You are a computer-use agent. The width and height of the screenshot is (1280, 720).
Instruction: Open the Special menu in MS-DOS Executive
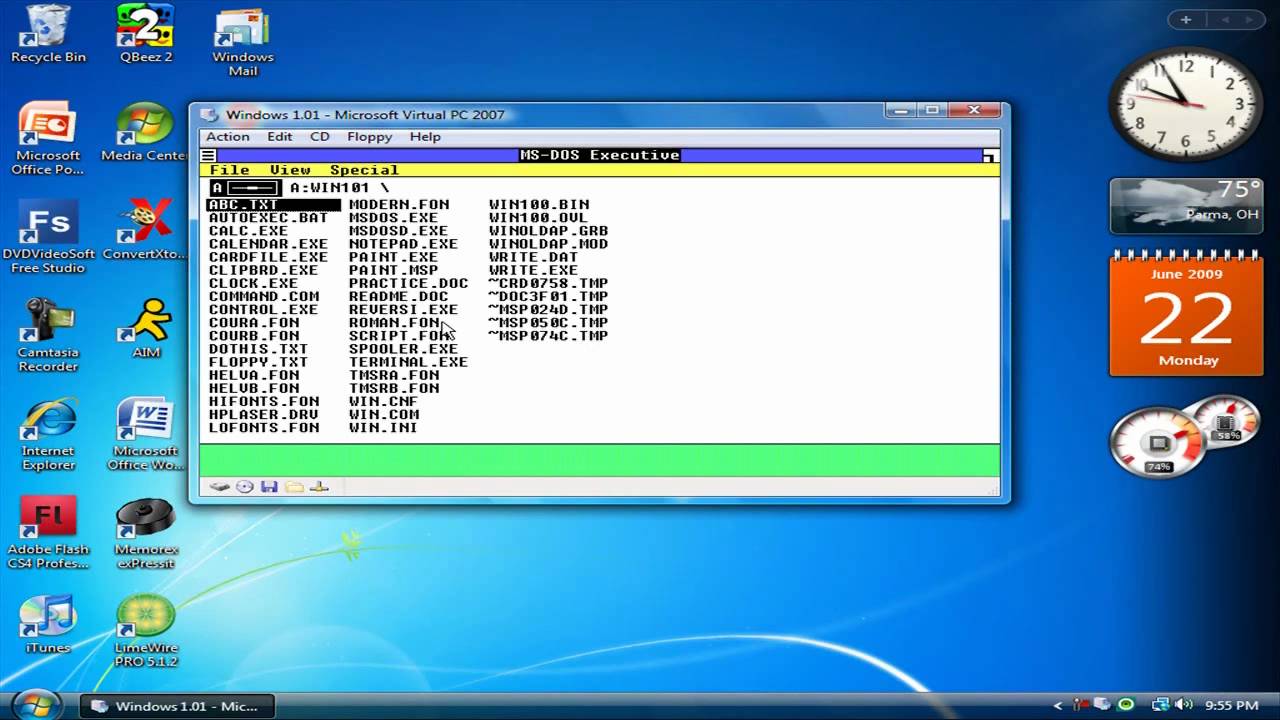click(364, 170)
